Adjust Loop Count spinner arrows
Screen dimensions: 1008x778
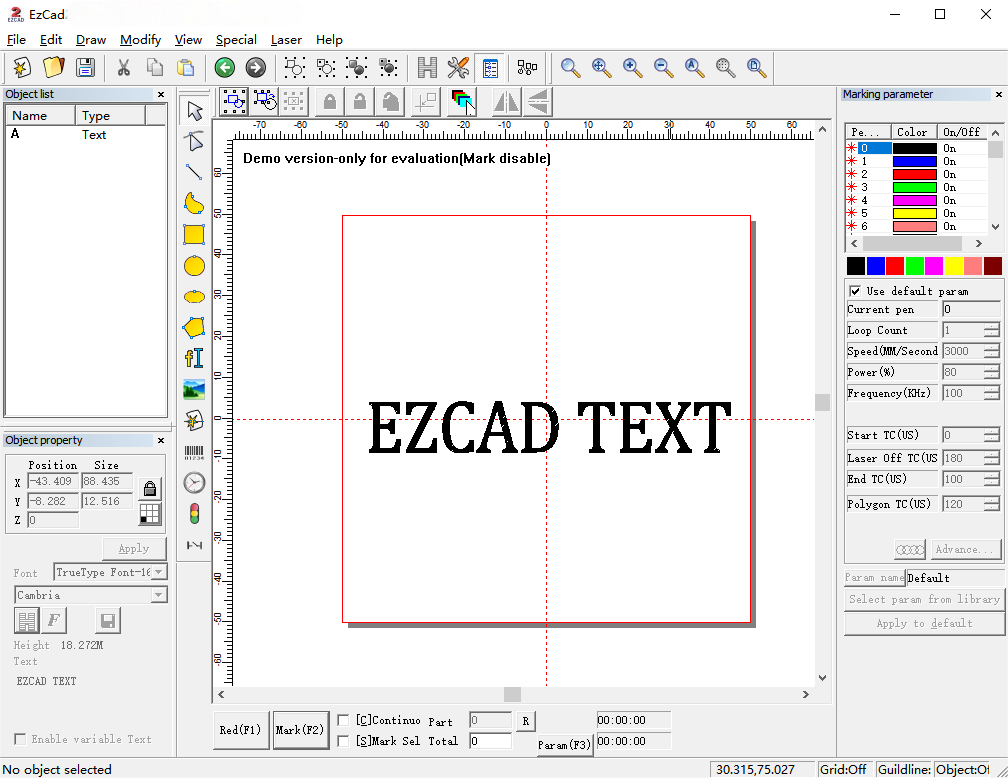991,330
